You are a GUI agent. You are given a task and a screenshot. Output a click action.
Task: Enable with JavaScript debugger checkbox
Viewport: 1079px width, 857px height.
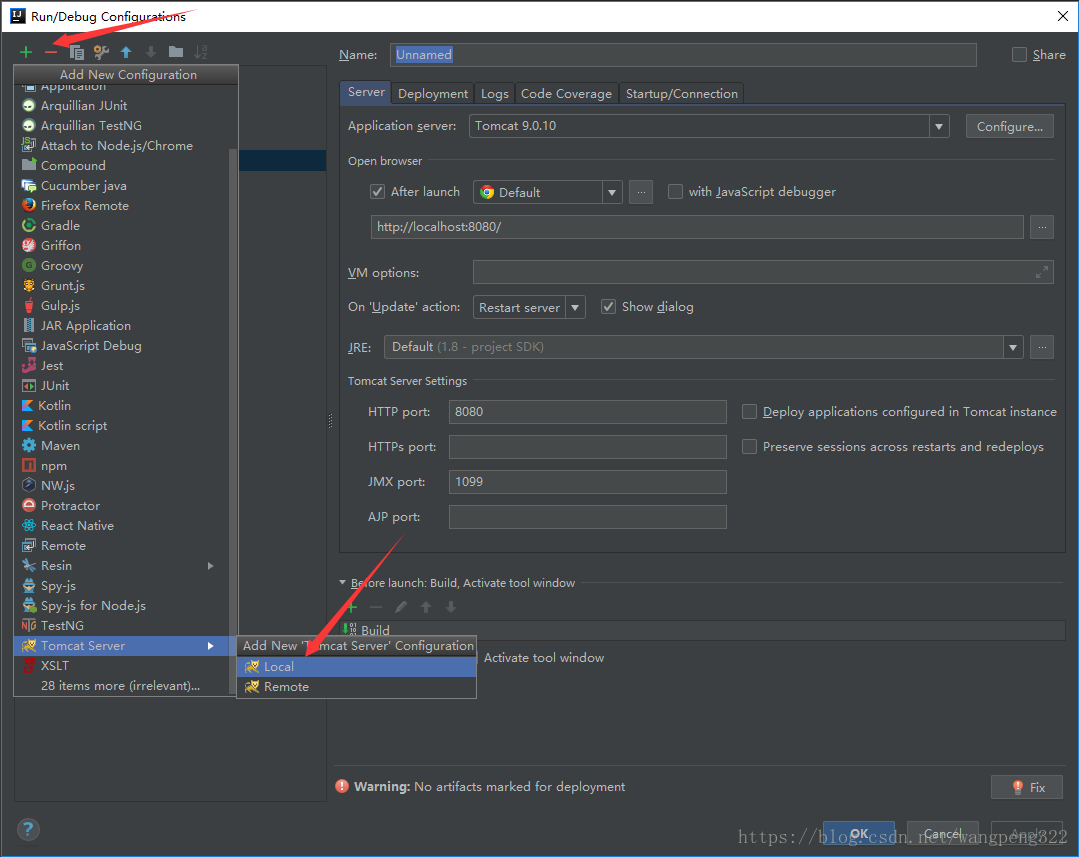click(x=675, y=191)
